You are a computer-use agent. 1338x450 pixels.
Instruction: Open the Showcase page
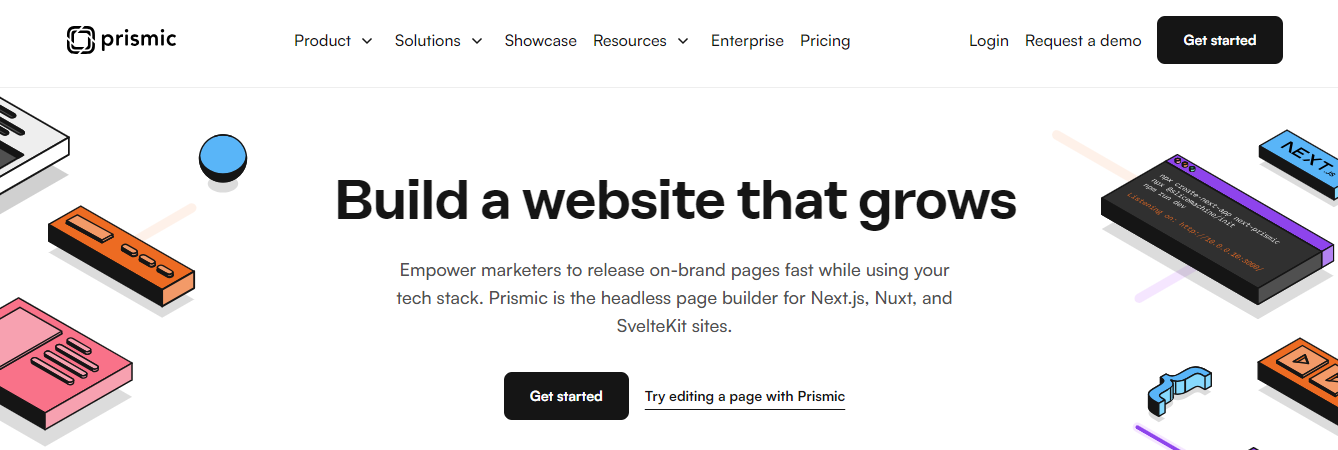540,41
